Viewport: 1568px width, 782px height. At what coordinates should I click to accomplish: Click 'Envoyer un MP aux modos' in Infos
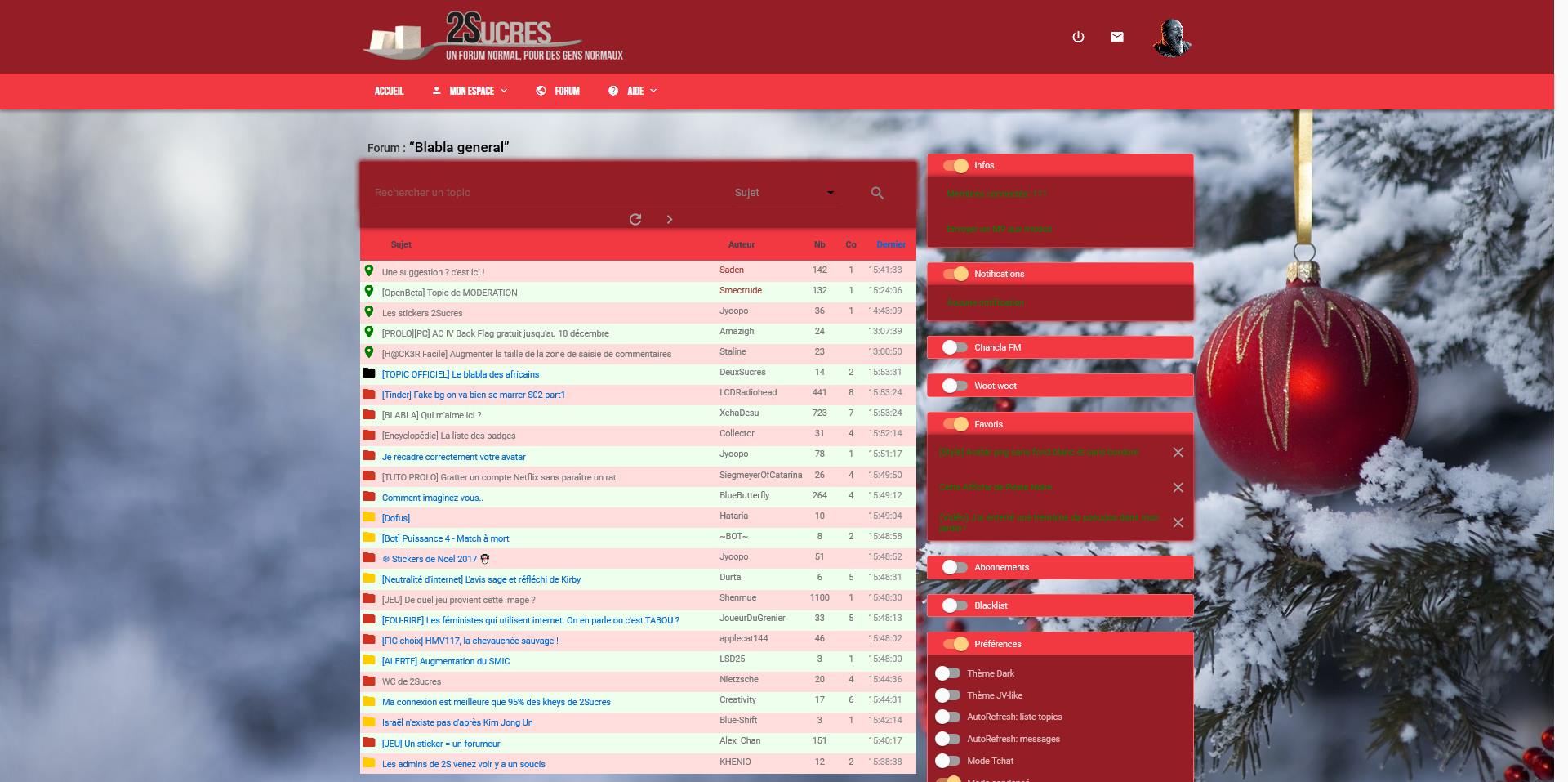999,229
